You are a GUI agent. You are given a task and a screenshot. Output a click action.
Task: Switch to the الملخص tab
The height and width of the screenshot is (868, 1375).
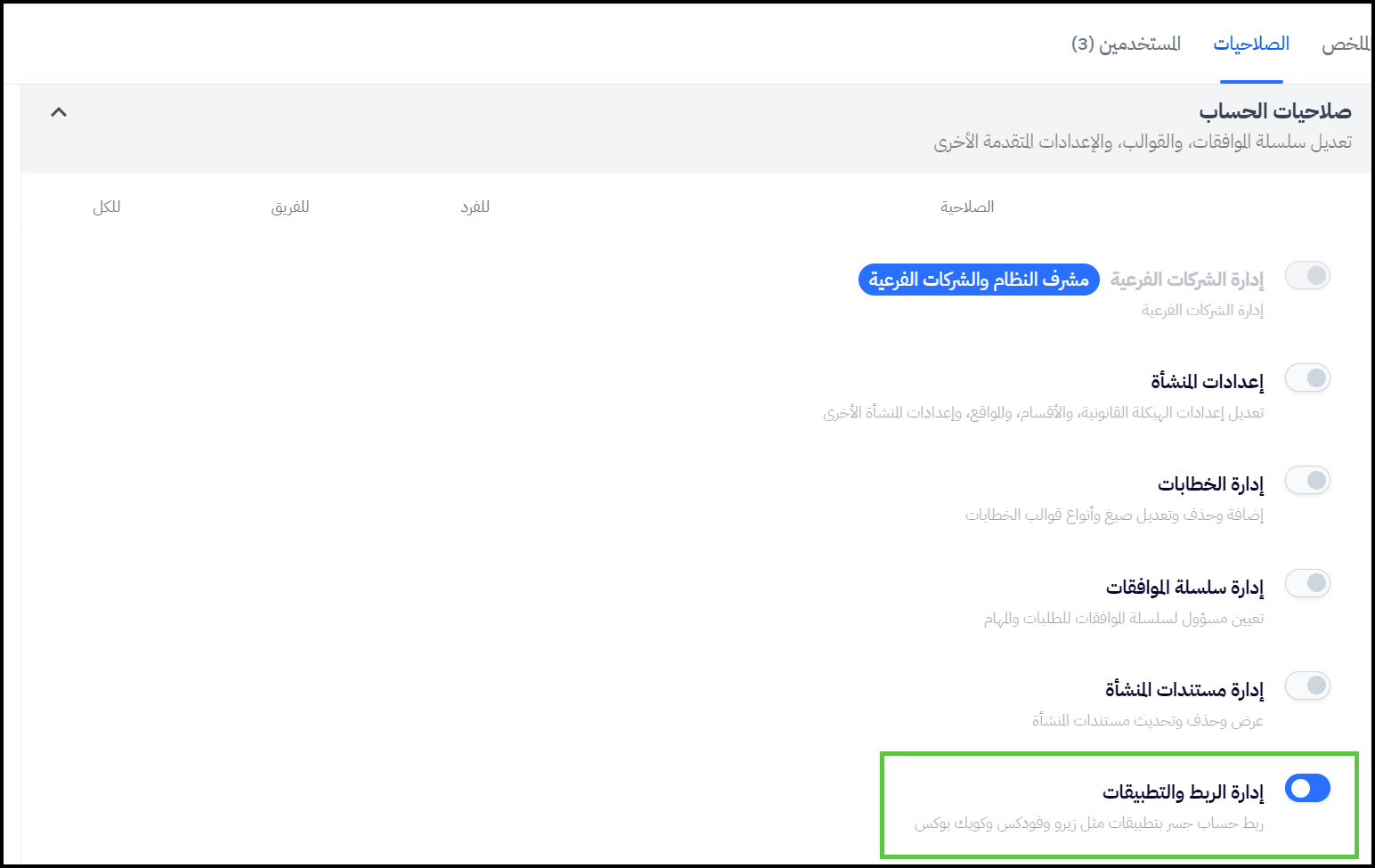click(x=1345, y=44)
